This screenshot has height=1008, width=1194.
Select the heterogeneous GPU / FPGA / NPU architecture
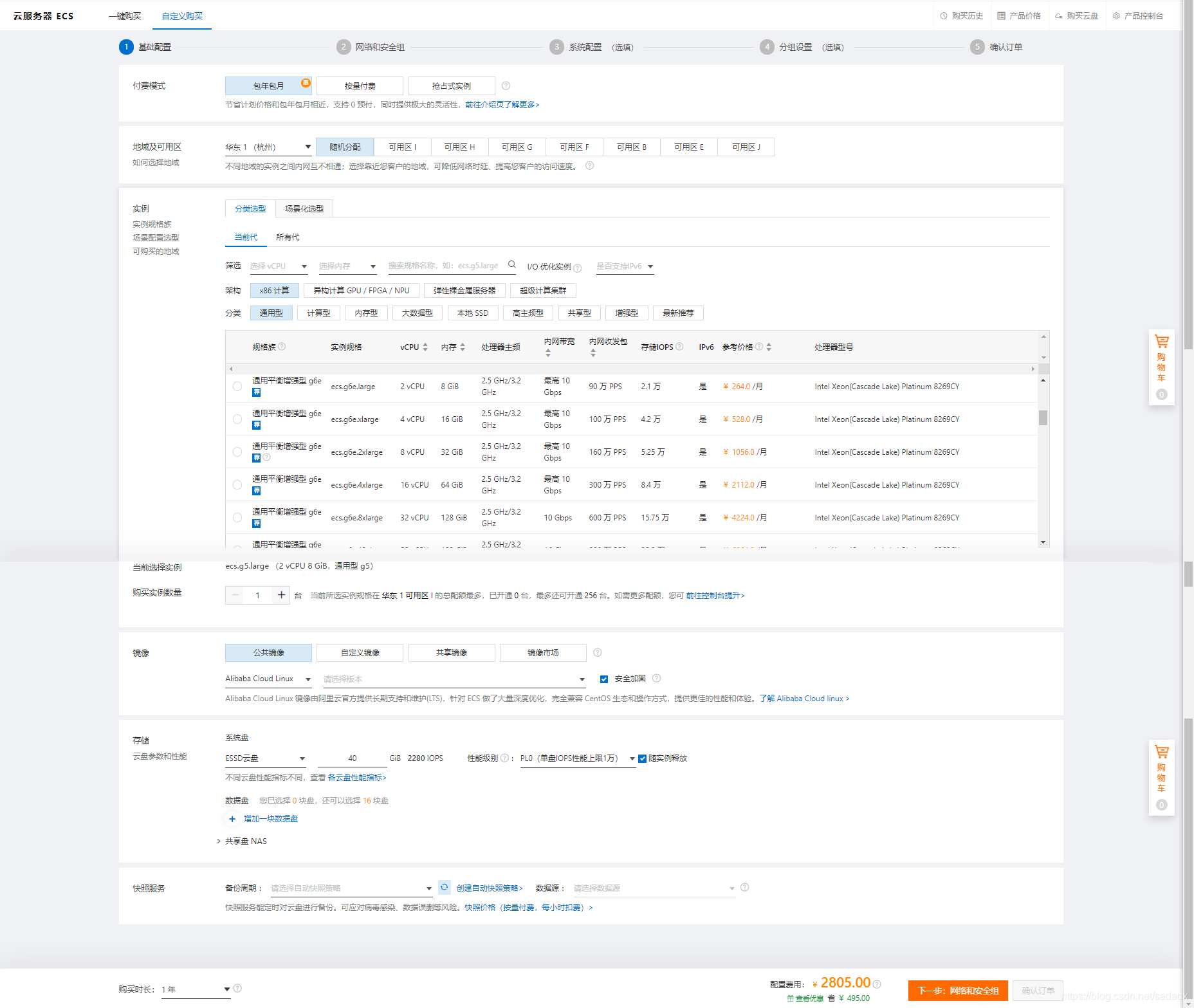(362, 291)
